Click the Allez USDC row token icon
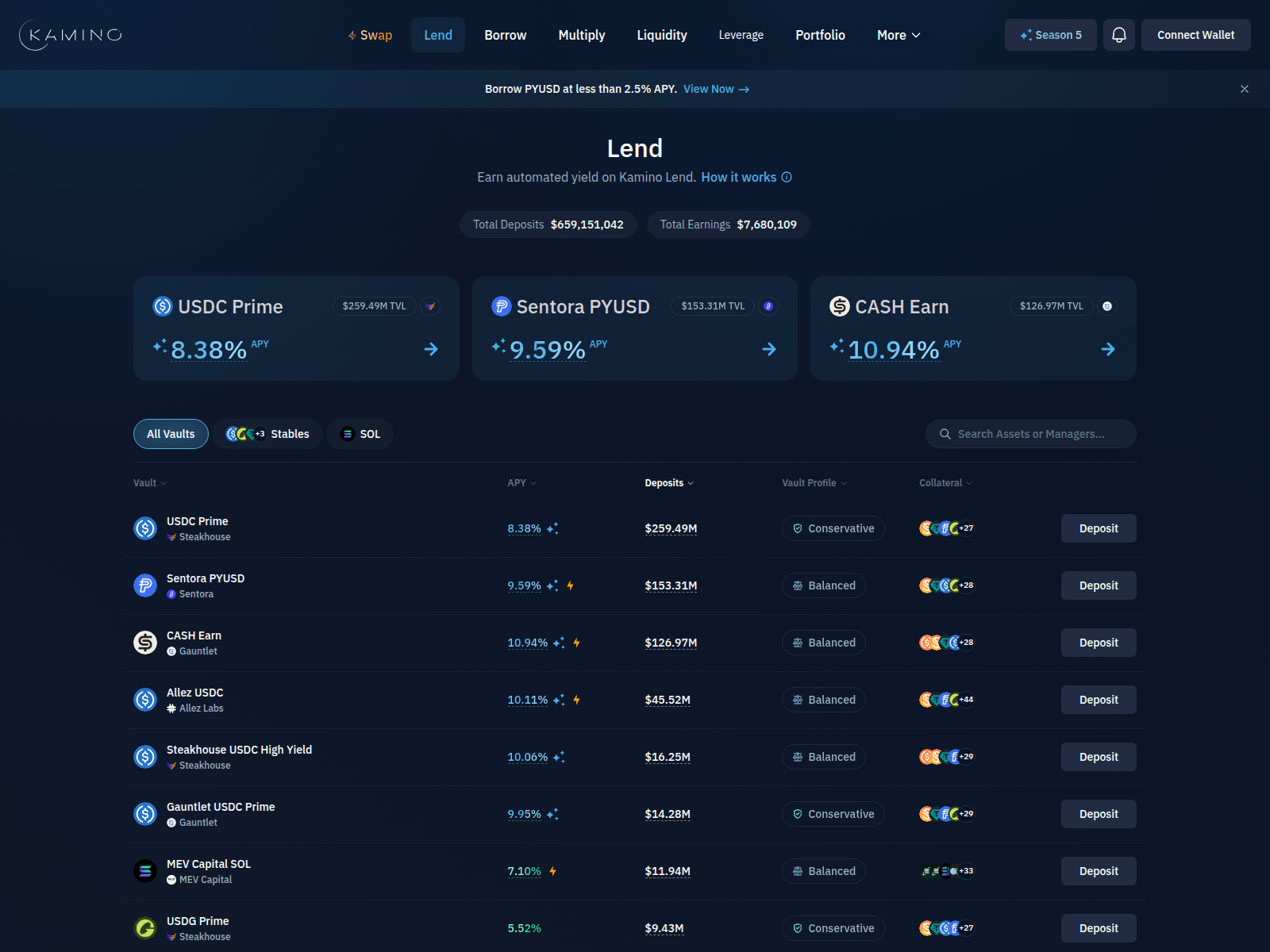The width and height of the screenshot is (1270, 952). pyautogui.click(x=145, y=700)
